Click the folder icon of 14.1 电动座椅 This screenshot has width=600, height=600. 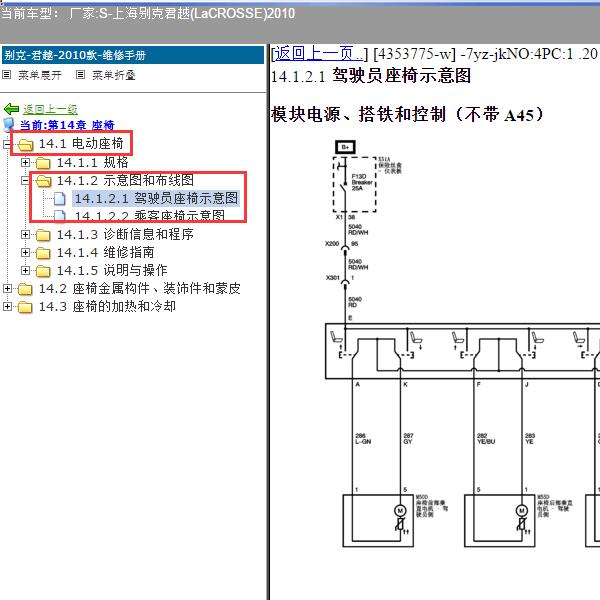tap(26, 145)
